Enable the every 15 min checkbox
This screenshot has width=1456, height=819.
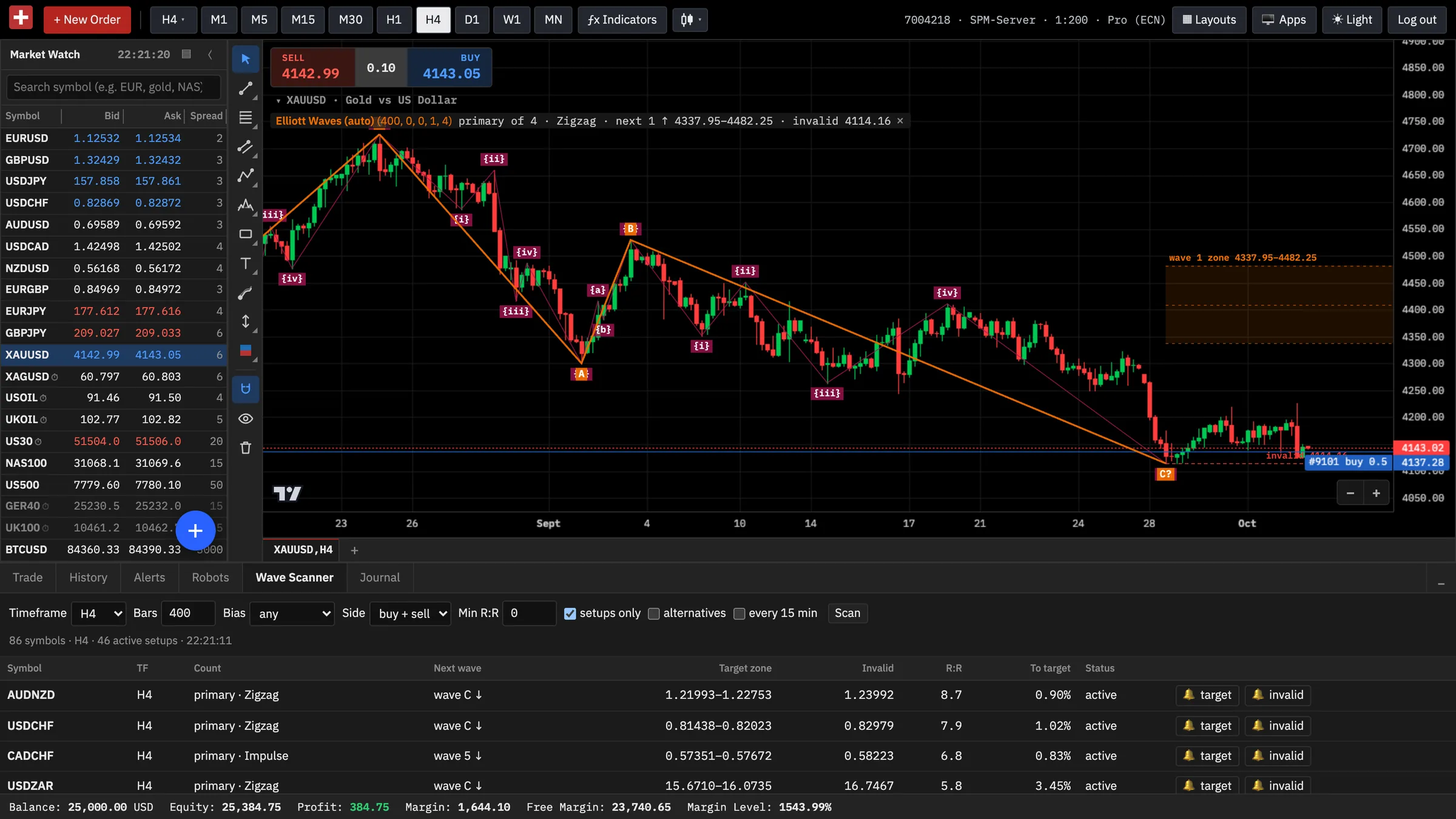coord(740,613)
